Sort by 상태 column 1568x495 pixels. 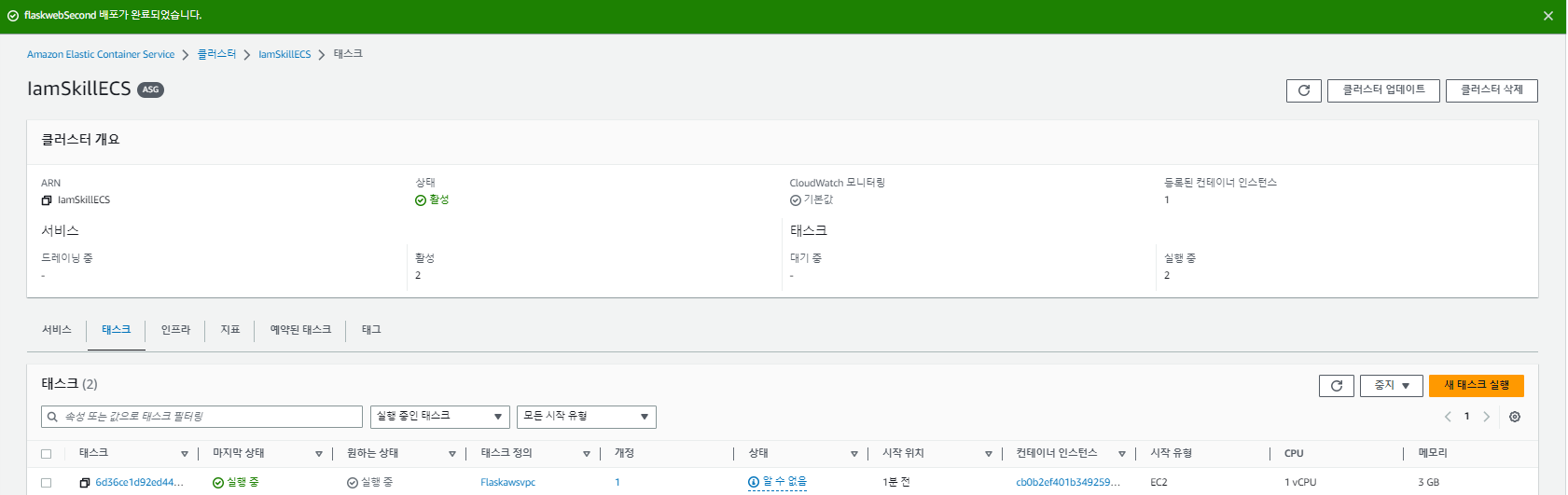(x=854, y=454)
